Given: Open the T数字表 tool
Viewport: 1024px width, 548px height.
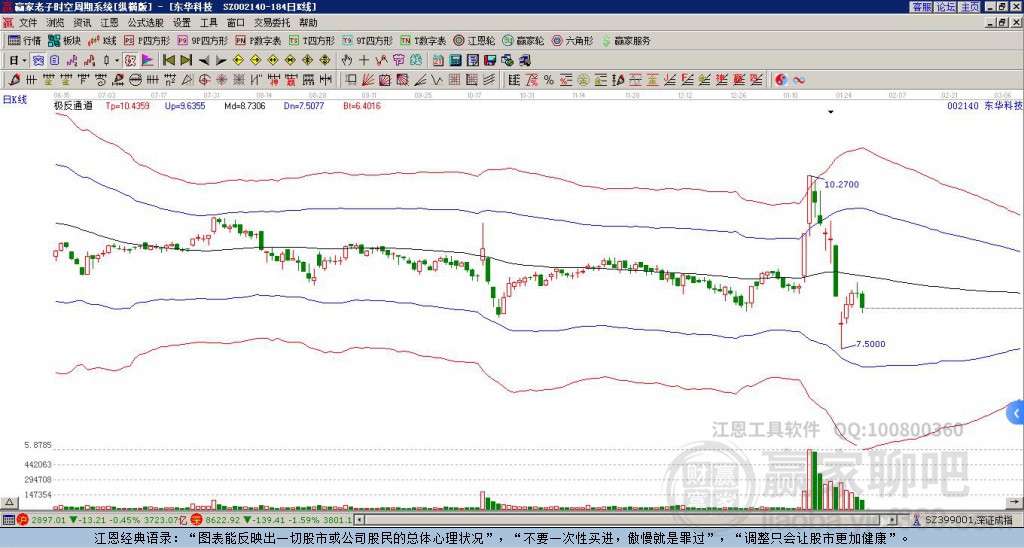Looking at the screenshot, I should [x=423, y=40].
